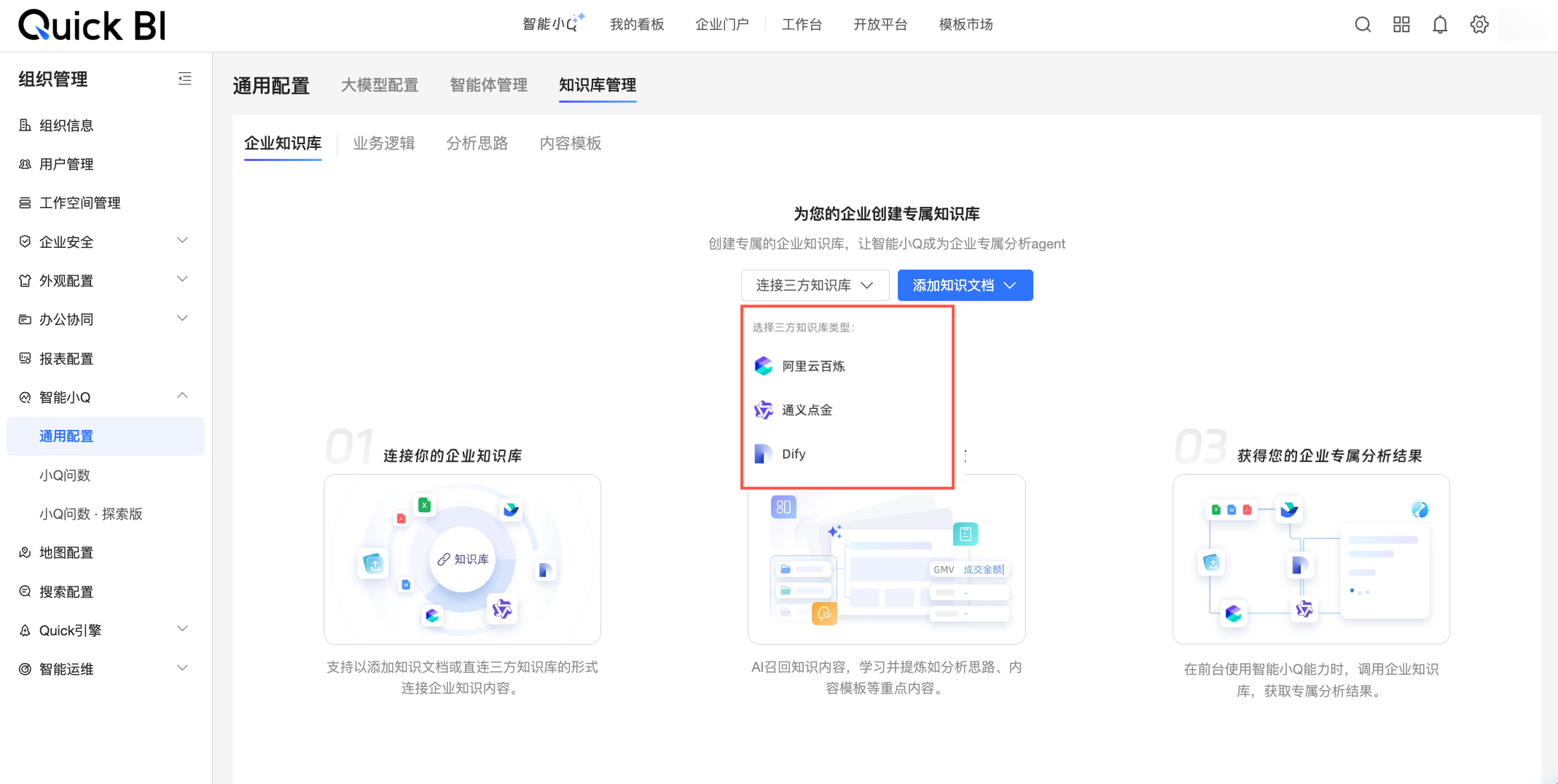Click the 用户管理 people icon
The height and width of the screenshot is (784, 1558).
click(x=25, y=164)
